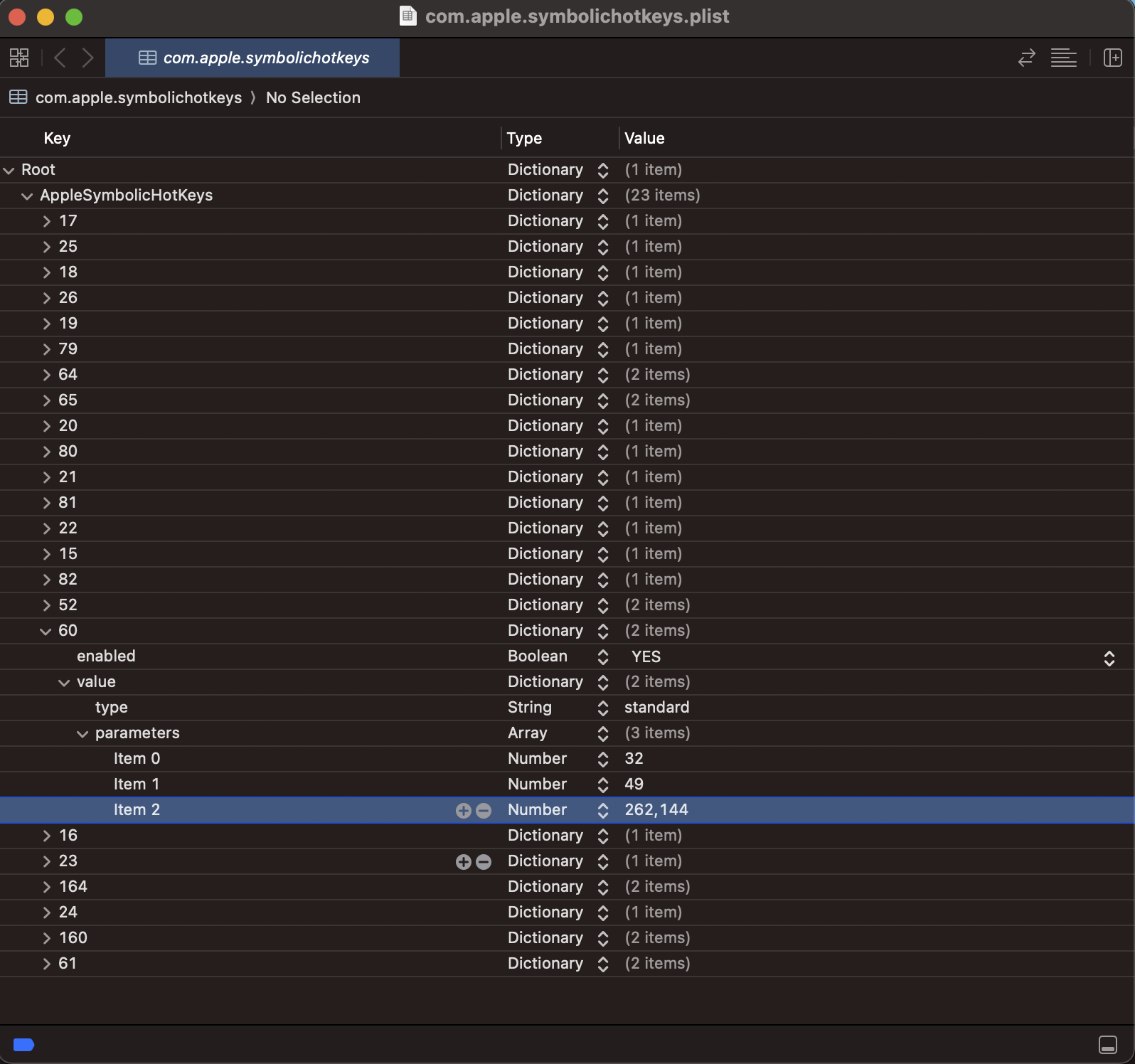Select the row for key 24
The width and height of the screenshot is (1135, 1064).
click(567, 913)
